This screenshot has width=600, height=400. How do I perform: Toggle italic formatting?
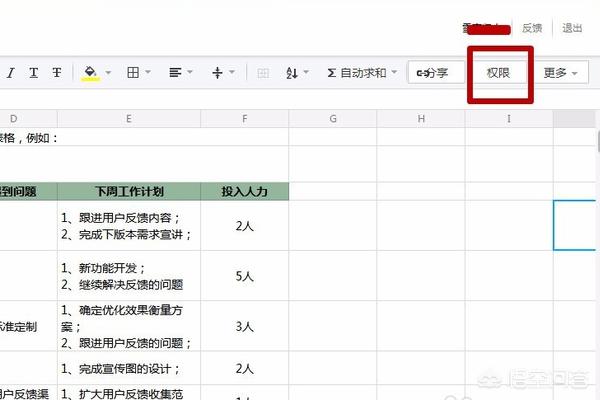coord(11,73)
